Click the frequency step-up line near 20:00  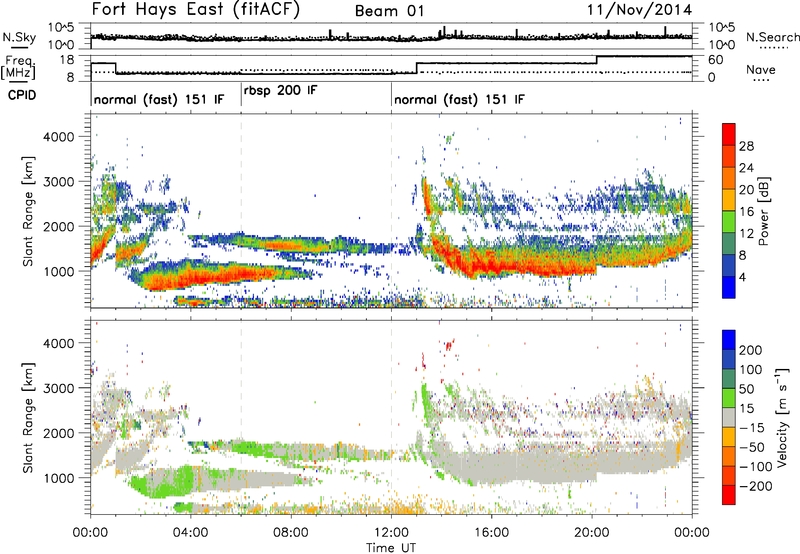[x=596, y=60]
